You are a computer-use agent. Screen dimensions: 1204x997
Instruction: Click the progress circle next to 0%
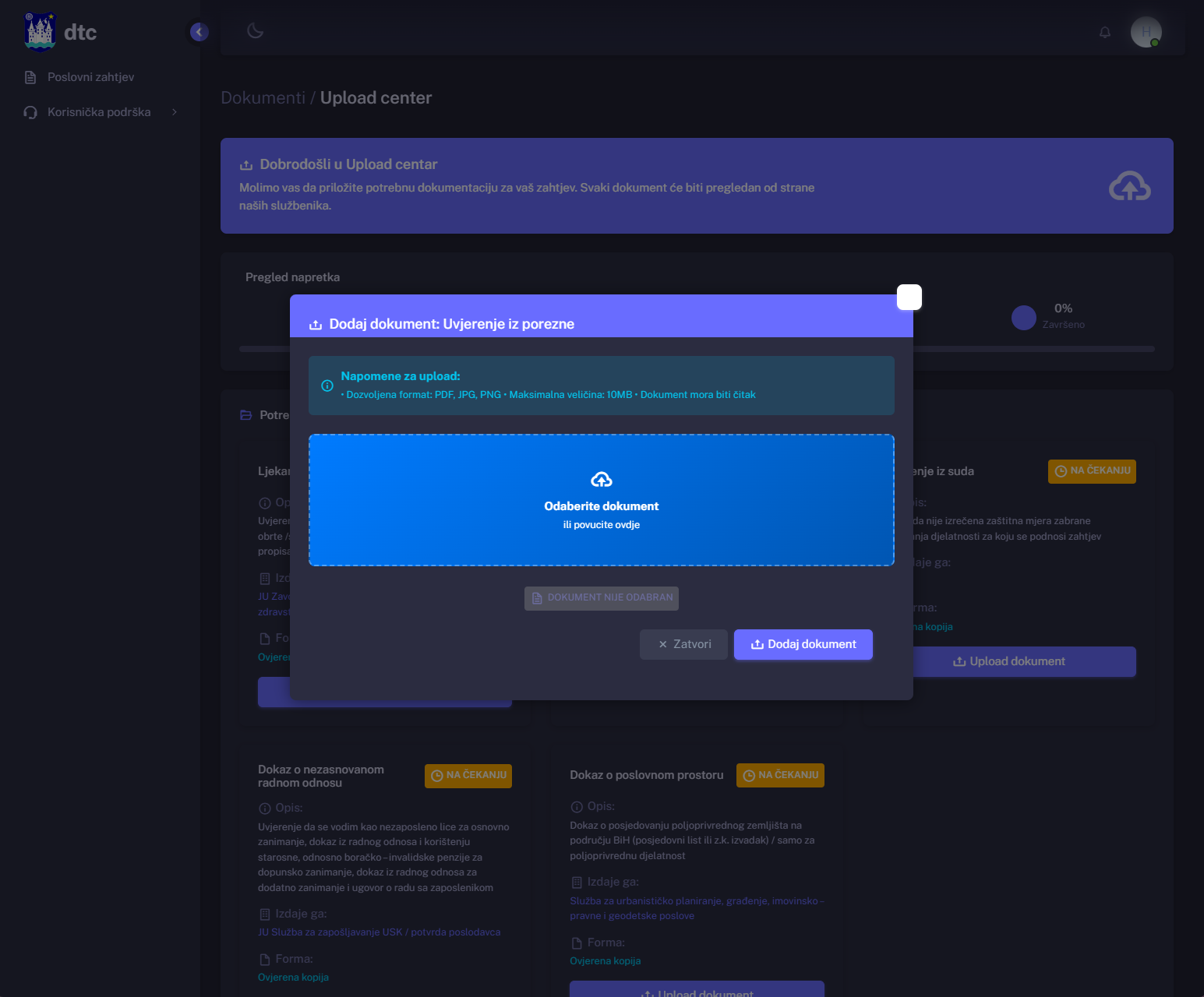[x=1022, y=317]
